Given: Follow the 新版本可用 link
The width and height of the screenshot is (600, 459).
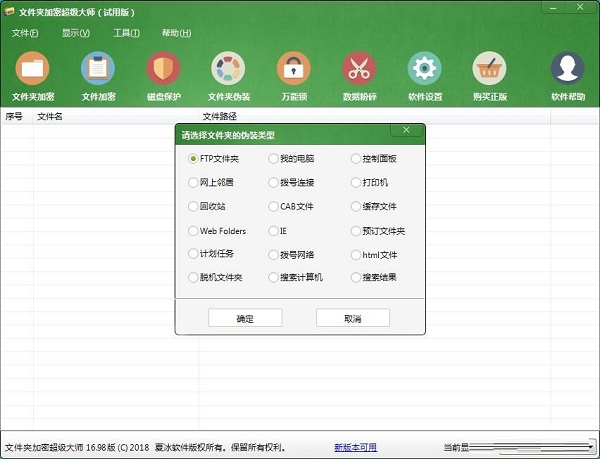Looking at the screenshot, I should click(355, 447).
